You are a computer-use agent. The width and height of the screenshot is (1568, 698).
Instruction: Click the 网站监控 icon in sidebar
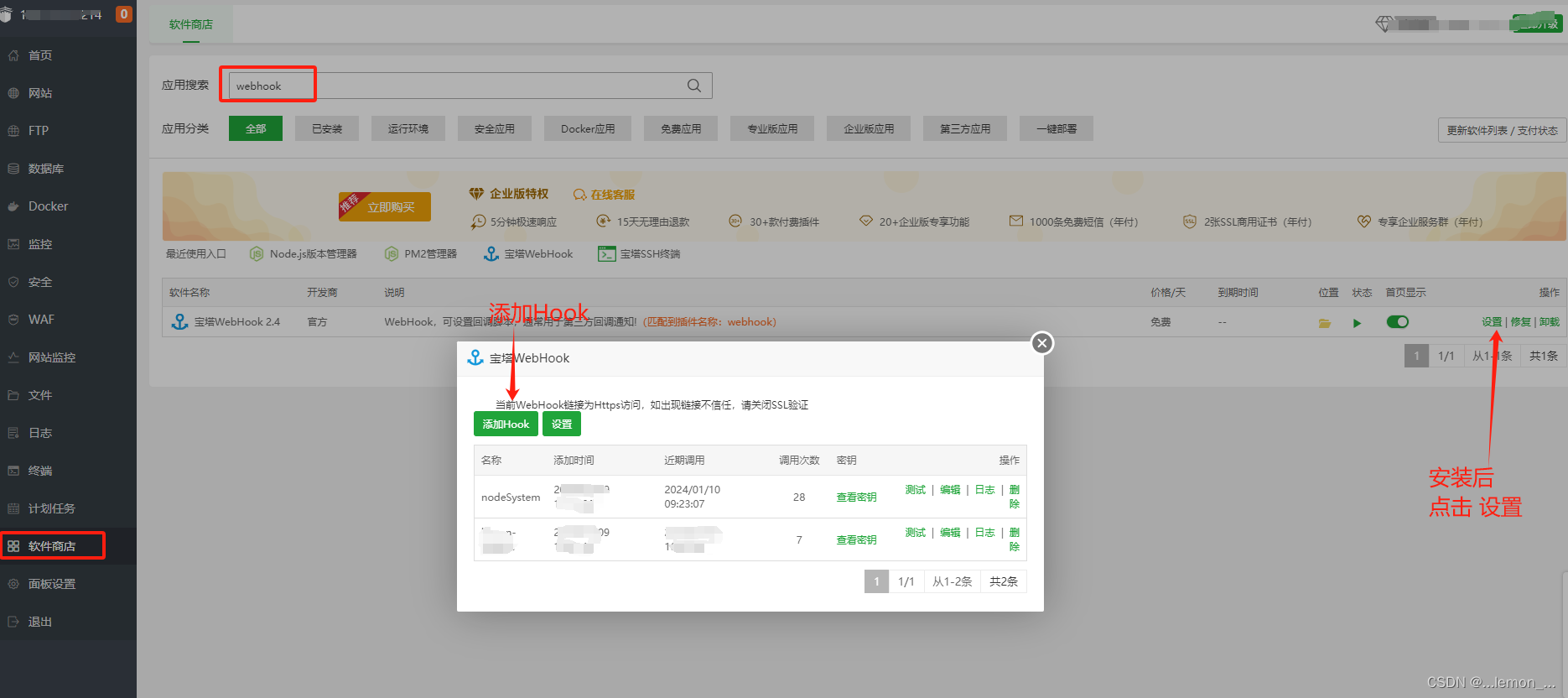tap(13, 357)
